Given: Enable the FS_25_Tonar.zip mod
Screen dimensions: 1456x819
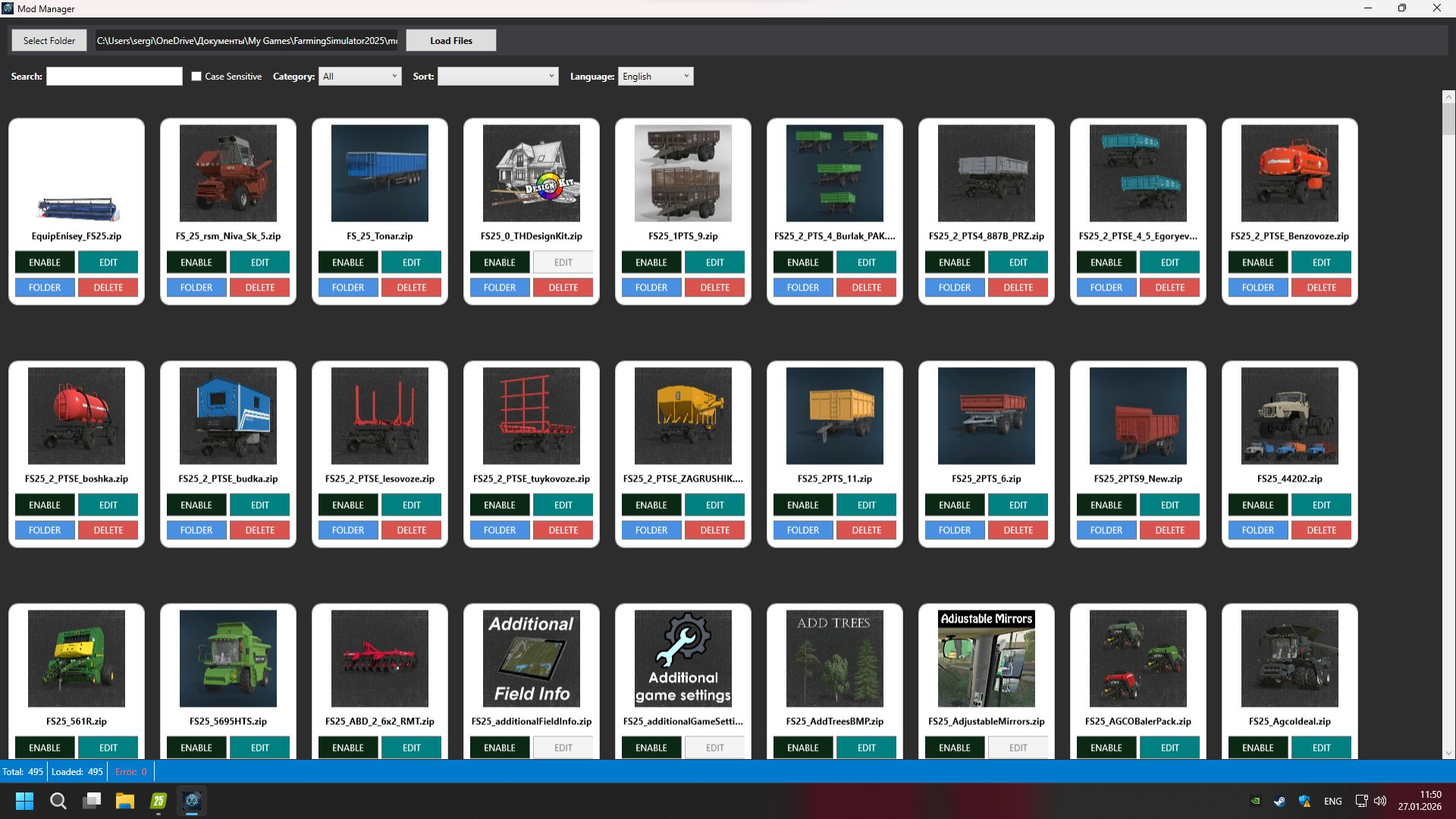Looking at the screenshot, I should pyautogui.click(x=347, y=262).
